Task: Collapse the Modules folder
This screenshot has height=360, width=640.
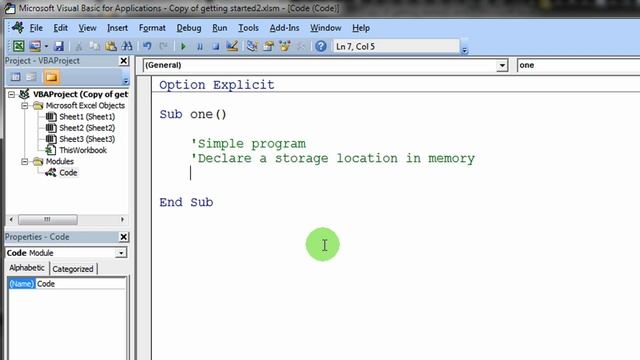Action: pos(24,162)
